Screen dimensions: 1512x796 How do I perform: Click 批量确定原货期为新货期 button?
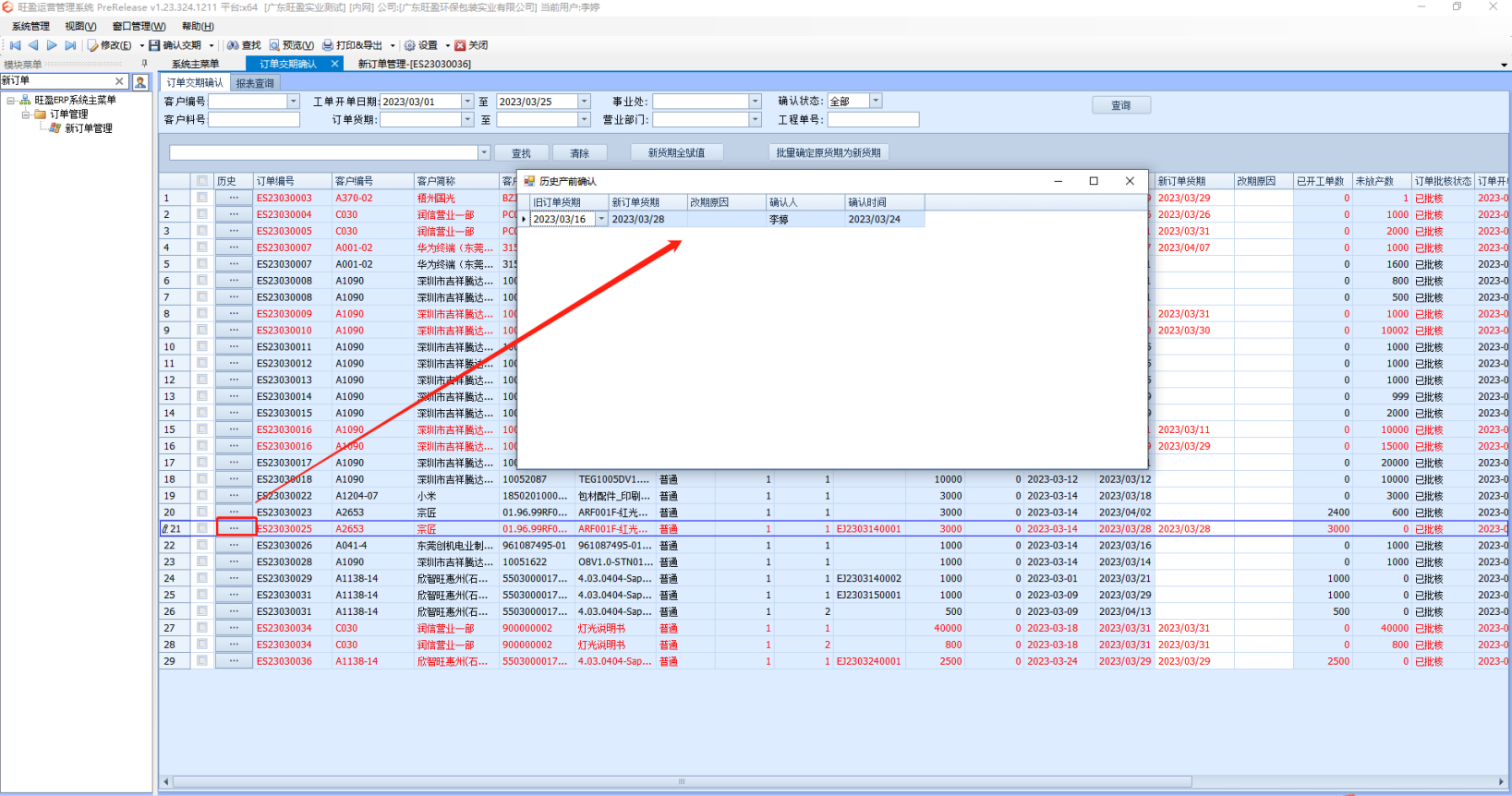tap(829, 152)
